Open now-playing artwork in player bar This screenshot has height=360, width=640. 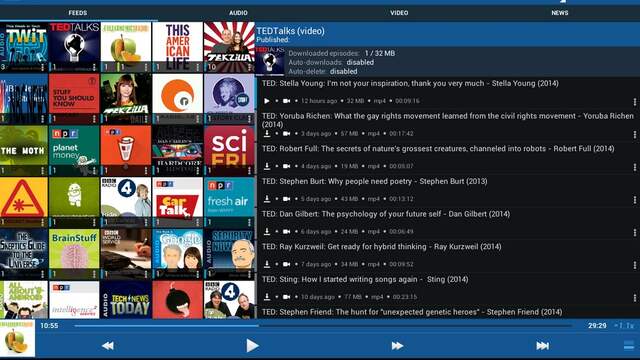[17, 338]
